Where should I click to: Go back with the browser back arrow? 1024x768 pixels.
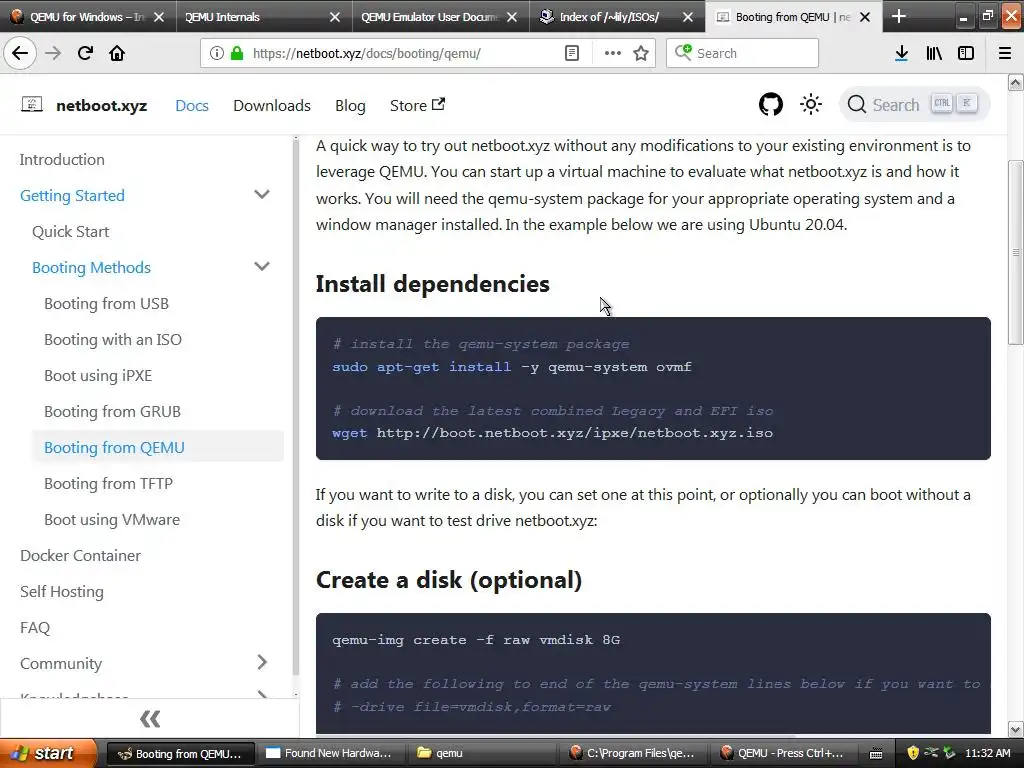(x=20, y=53)
